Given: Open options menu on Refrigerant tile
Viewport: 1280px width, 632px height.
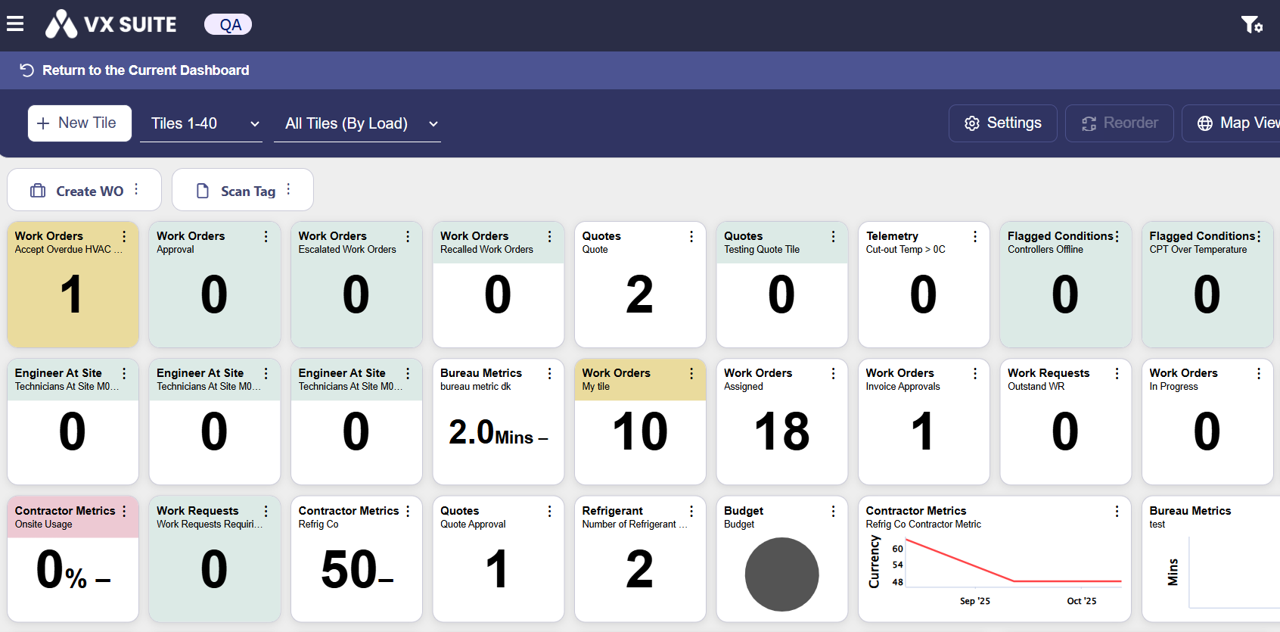Looking at the screenshot, I should pyautogui.click(x=692, y=511).
